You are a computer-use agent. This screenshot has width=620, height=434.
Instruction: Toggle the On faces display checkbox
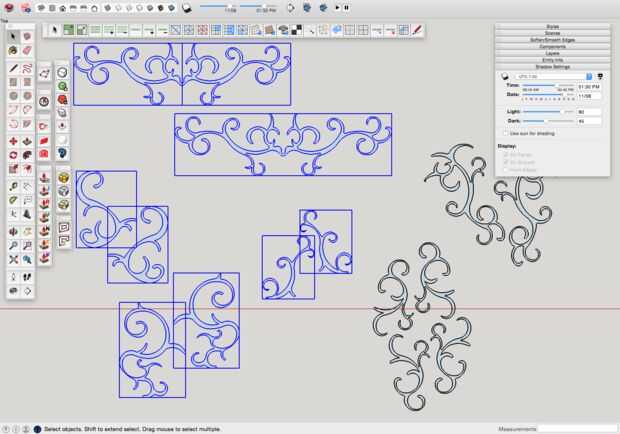(x=505, y=155)
